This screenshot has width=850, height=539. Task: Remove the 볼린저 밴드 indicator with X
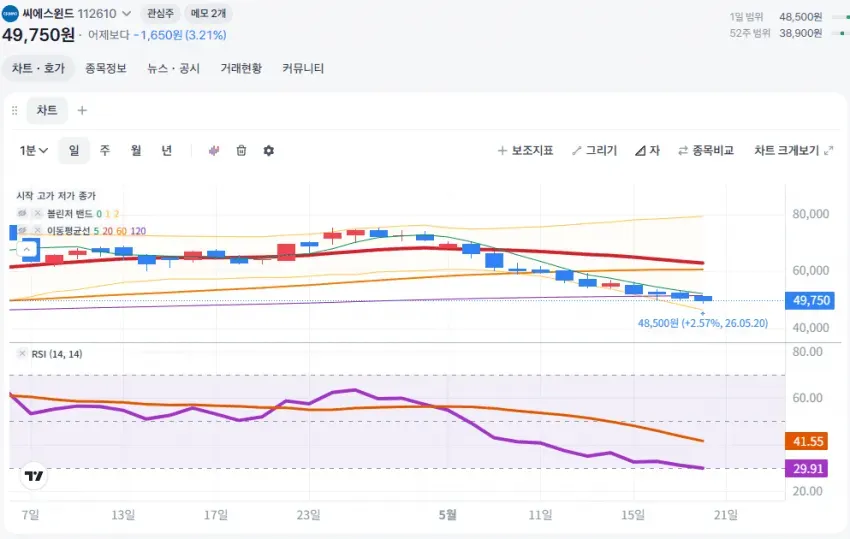pos(37,214)
